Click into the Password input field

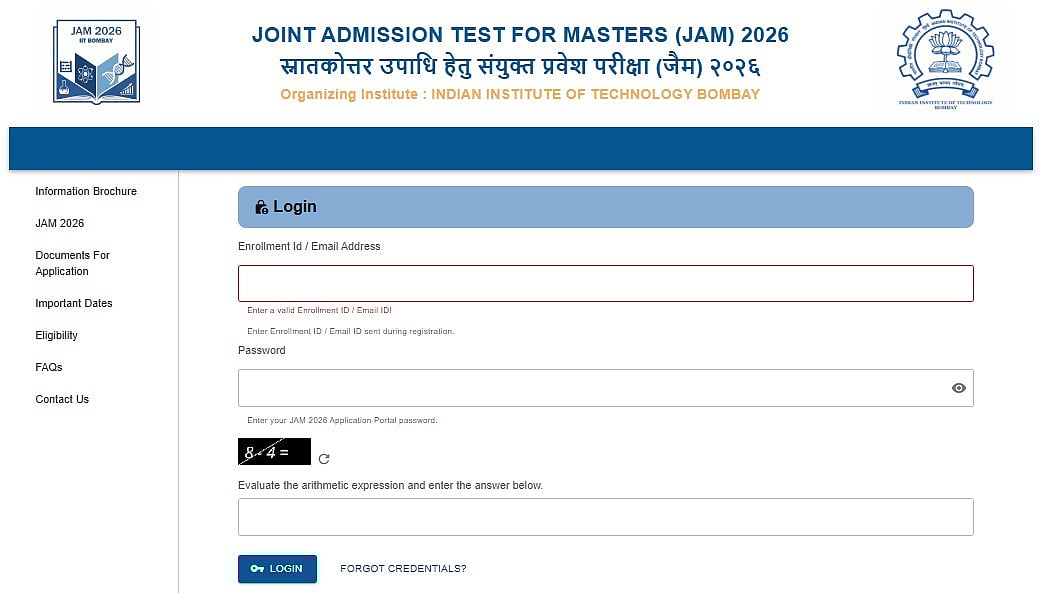(590, 388)
